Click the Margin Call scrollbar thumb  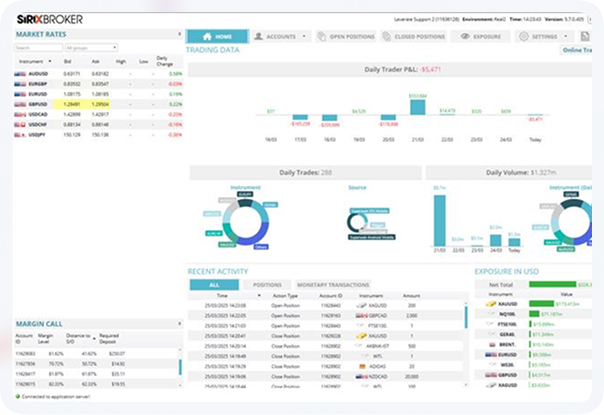pyautogui.click(x=180, y=367)
